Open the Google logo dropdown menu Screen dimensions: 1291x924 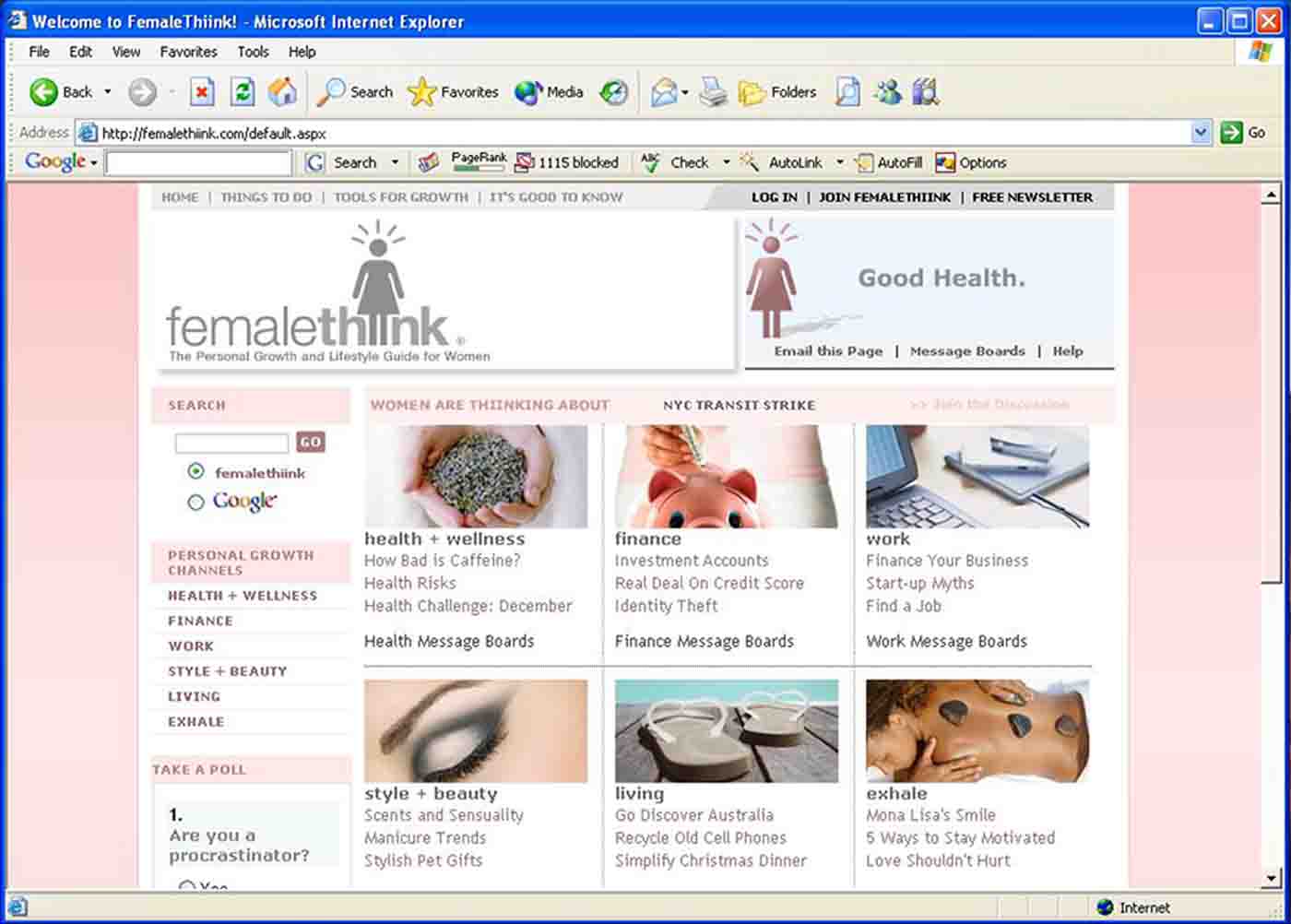61,161
